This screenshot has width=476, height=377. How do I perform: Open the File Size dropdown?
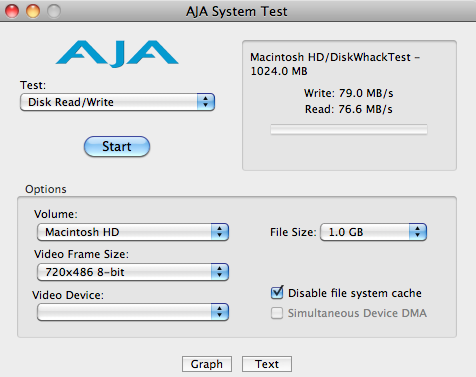pos(373,232)
